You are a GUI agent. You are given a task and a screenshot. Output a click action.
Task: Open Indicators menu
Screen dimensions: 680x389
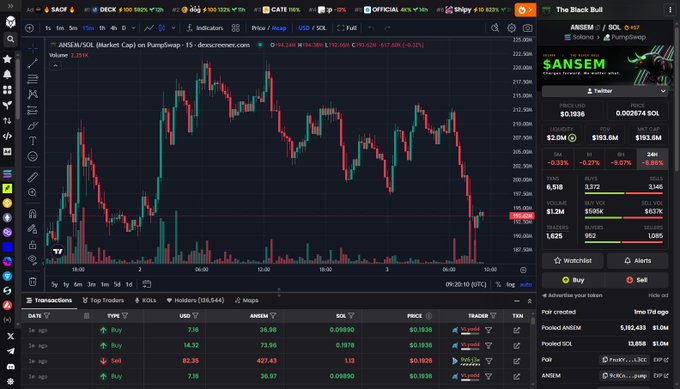click(x=205, y=28)
